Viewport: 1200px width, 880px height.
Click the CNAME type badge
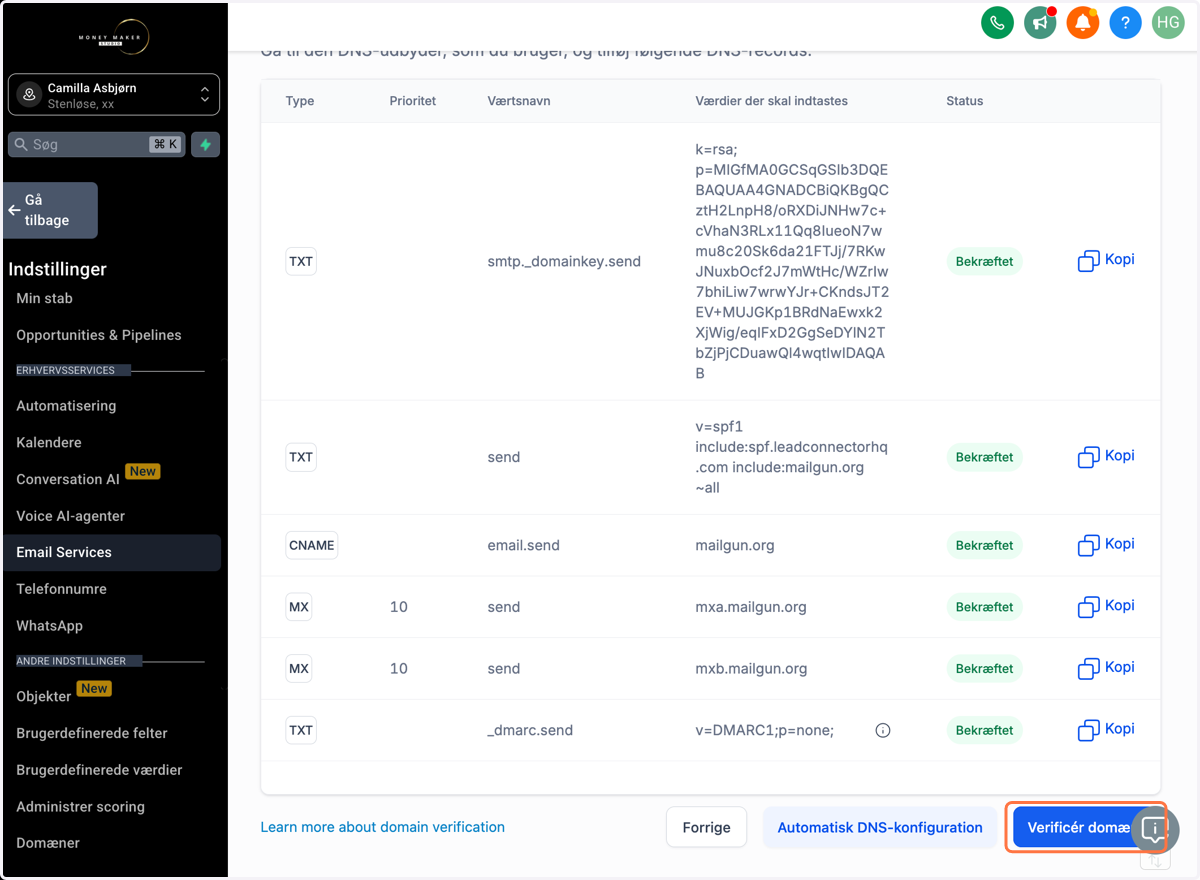[311, 545]
